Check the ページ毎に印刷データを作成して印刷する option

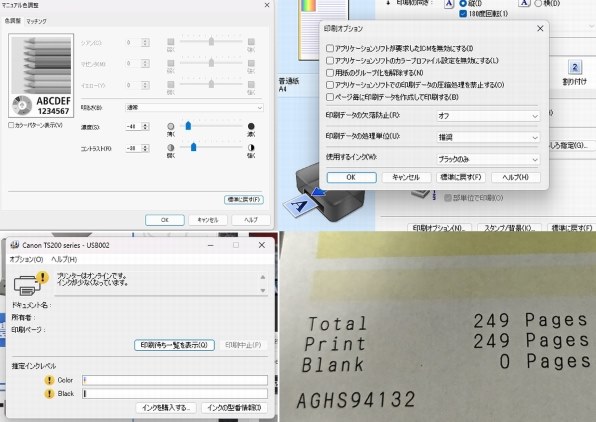click(x=330, y=97)
